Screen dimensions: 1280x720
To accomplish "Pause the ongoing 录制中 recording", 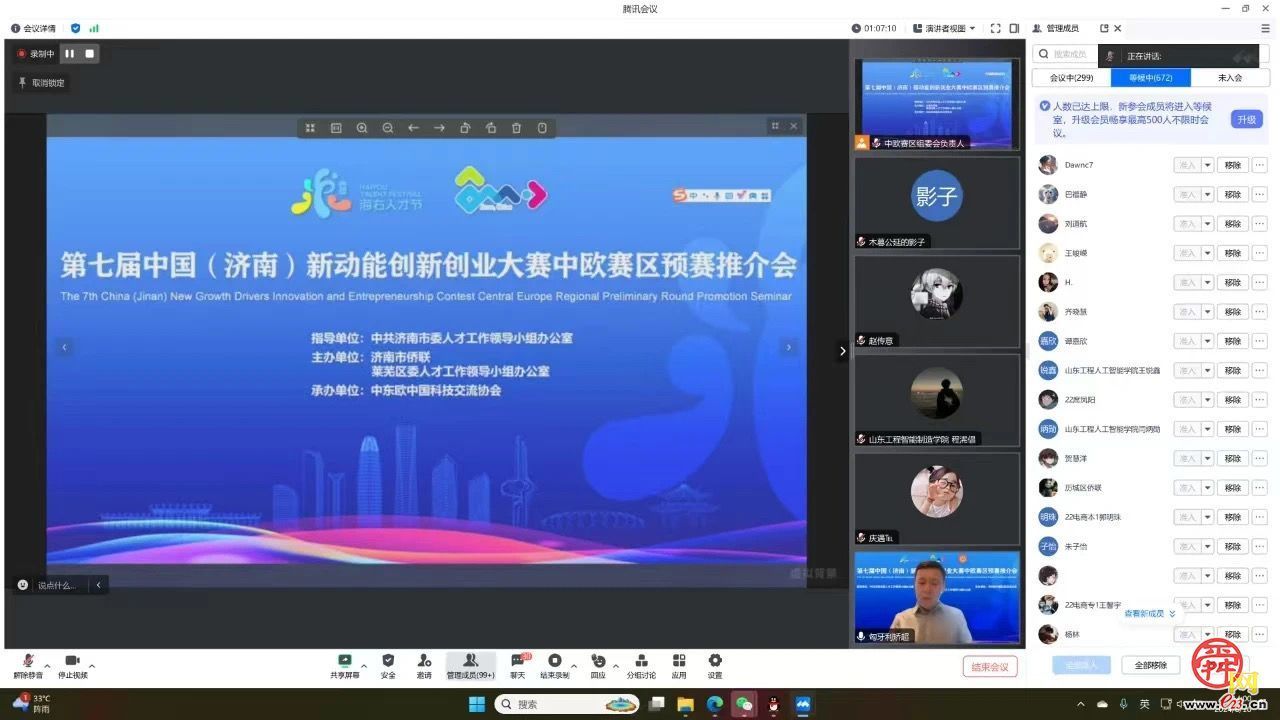I will 69,53.
